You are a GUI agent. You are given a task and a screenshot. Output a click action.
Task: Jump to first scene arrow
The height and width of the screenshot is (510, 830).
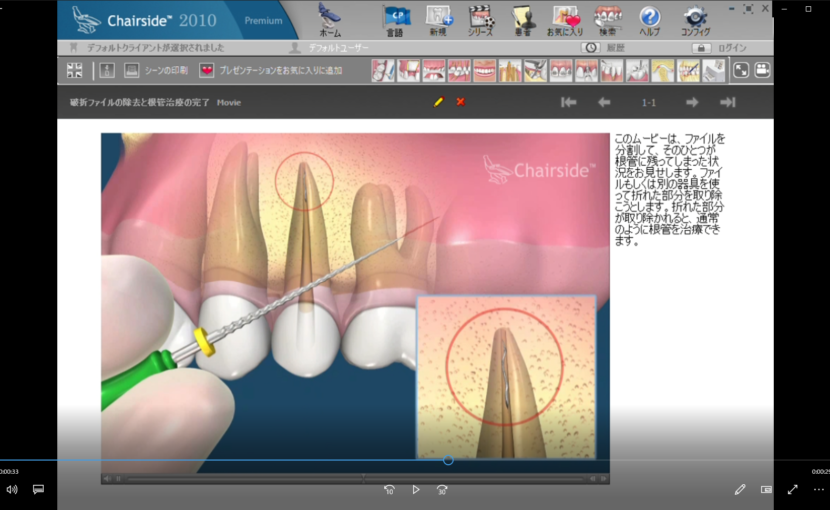point(569,102)
